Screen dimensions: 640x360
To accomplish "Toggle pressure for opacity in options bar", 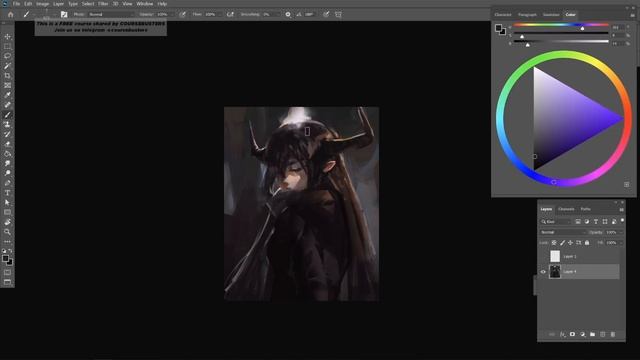I will point(182,14).
